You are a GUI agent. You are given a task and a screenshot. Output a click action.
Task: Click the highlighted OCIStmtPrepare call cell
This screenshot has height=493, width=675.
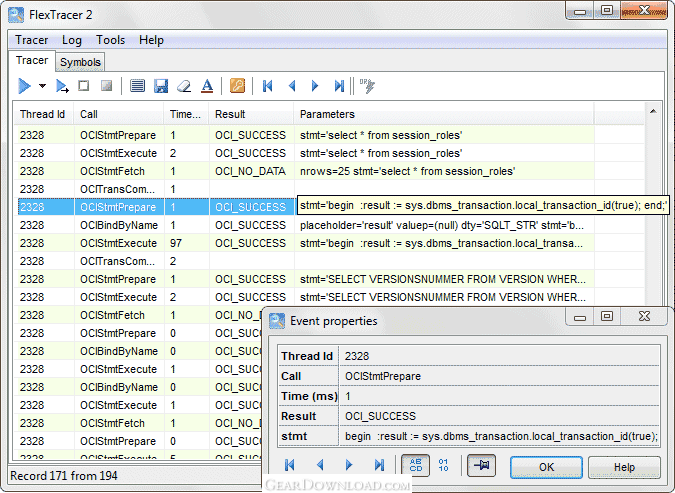(x=118, y=207)
